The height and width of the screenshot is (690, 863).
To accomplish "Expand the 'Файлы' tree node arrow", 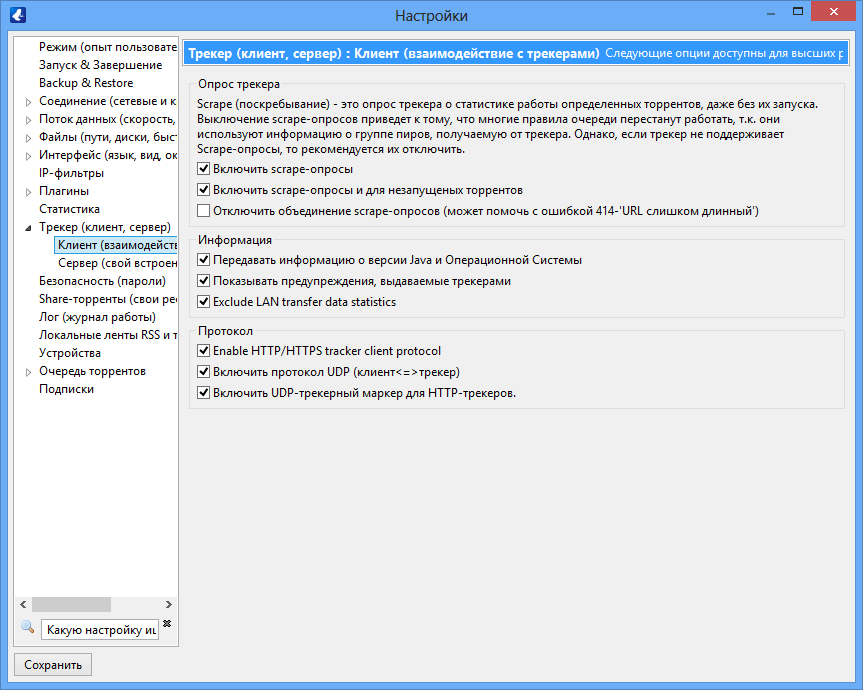I will pyautogui.click(x=29, y=138).
